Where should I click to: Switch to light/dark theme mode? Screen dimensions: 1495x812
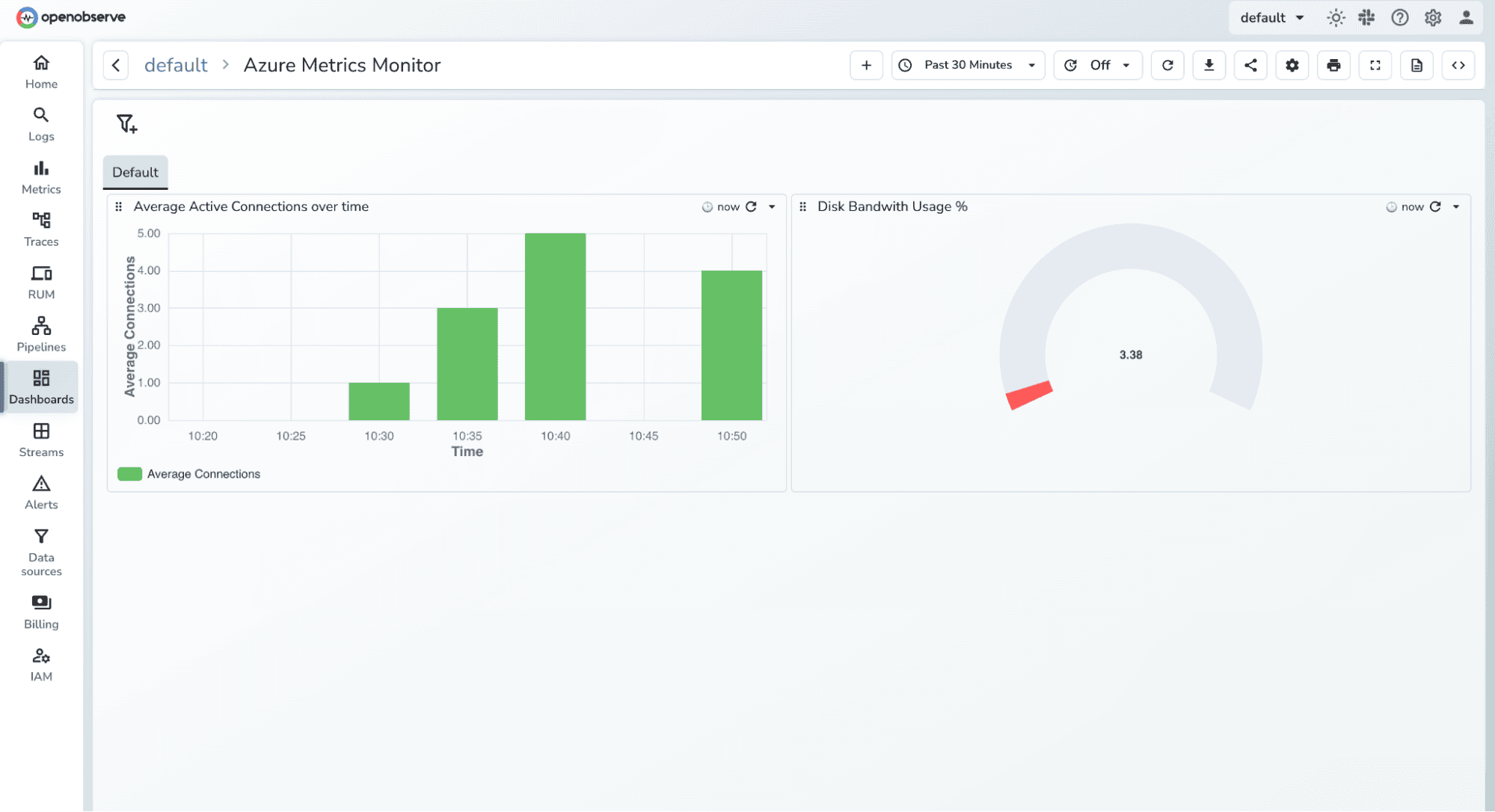[1335, 17]
